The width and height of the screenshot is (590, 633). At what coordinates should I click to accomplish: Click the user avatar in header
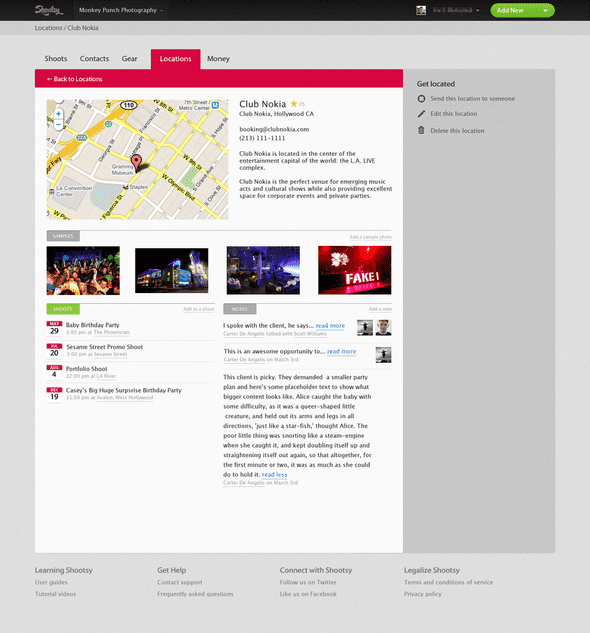[421, 10]
